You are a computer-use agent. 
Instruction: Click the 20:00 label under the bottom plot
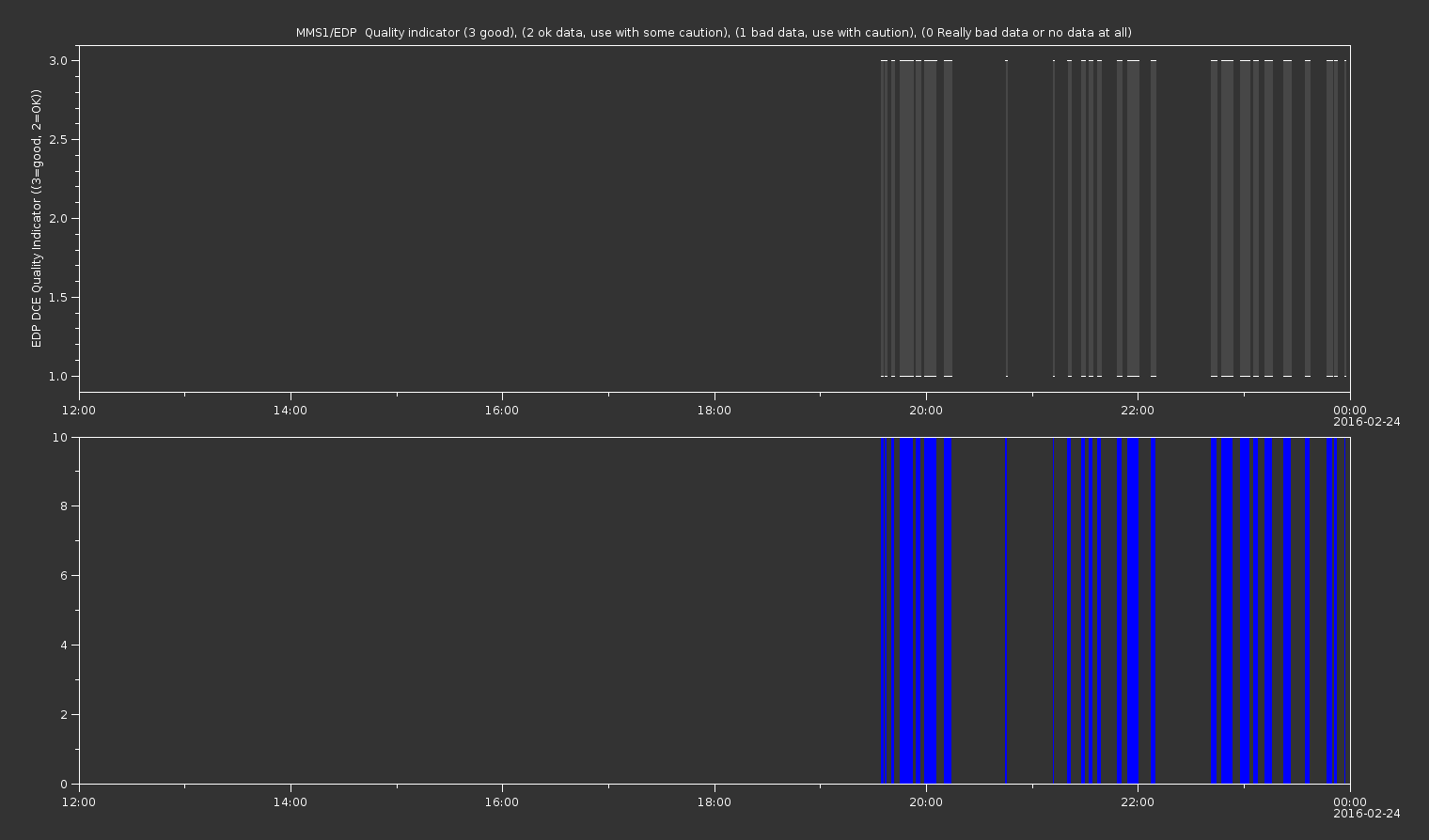(x=926, y=801)
